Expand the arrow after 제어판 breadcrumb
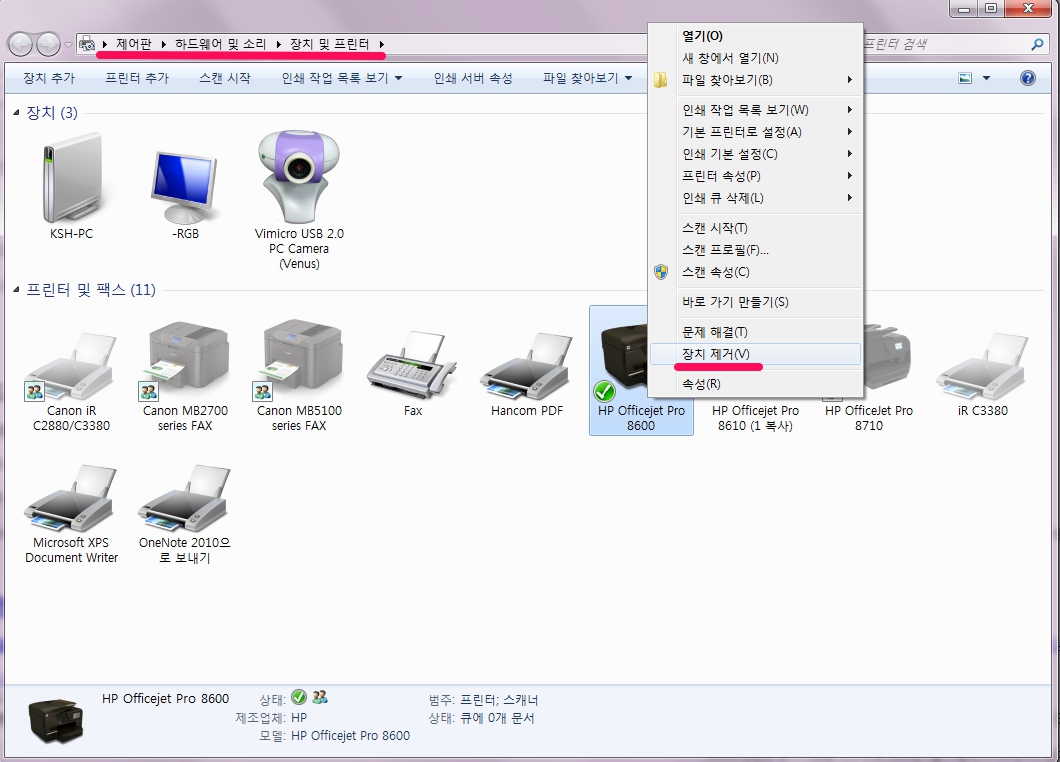 tap(163, 45)
